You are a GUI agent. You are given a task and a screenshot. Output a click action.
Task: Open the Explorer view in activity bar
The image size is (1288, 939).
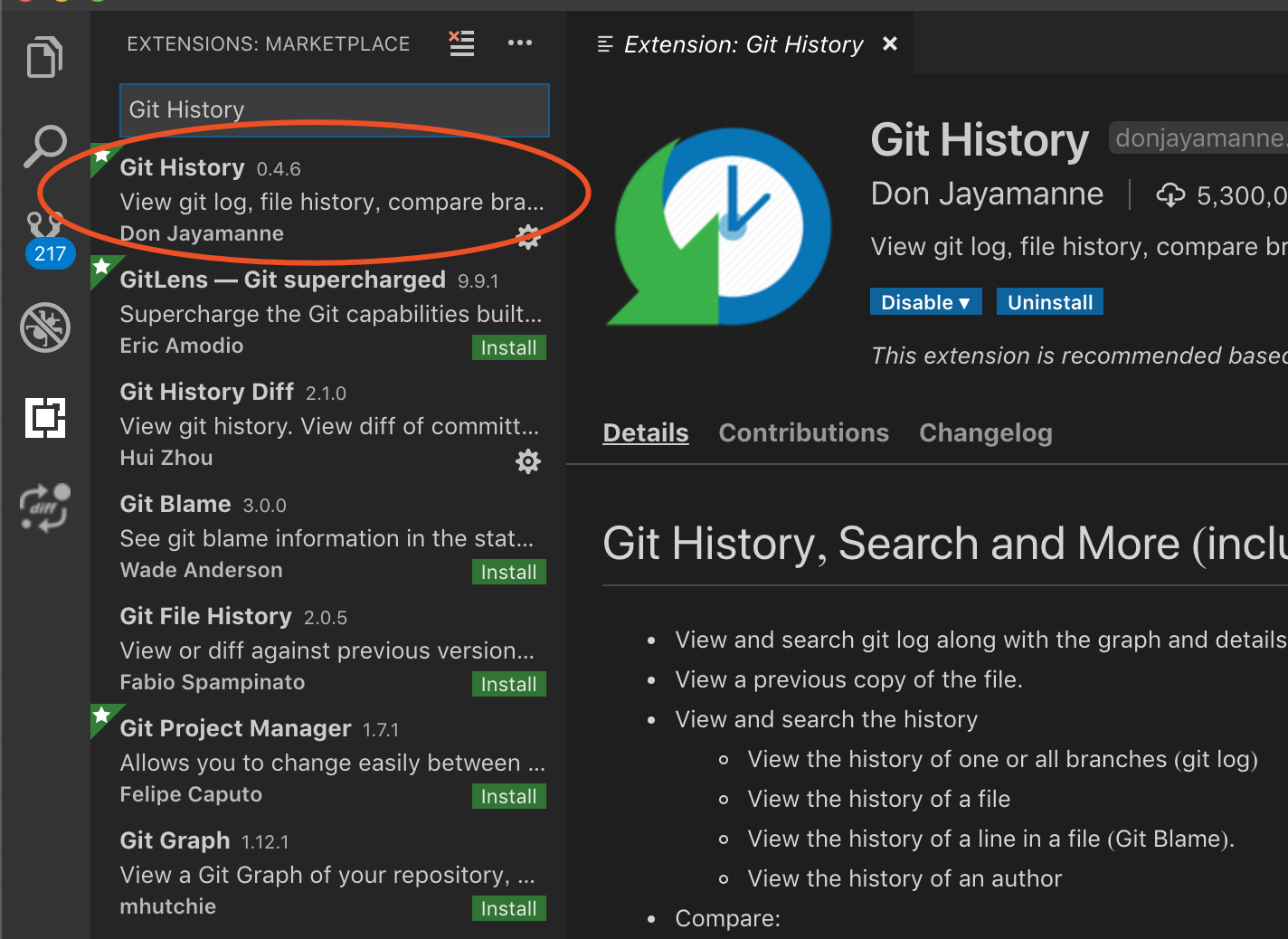click(x=44, y=57)
